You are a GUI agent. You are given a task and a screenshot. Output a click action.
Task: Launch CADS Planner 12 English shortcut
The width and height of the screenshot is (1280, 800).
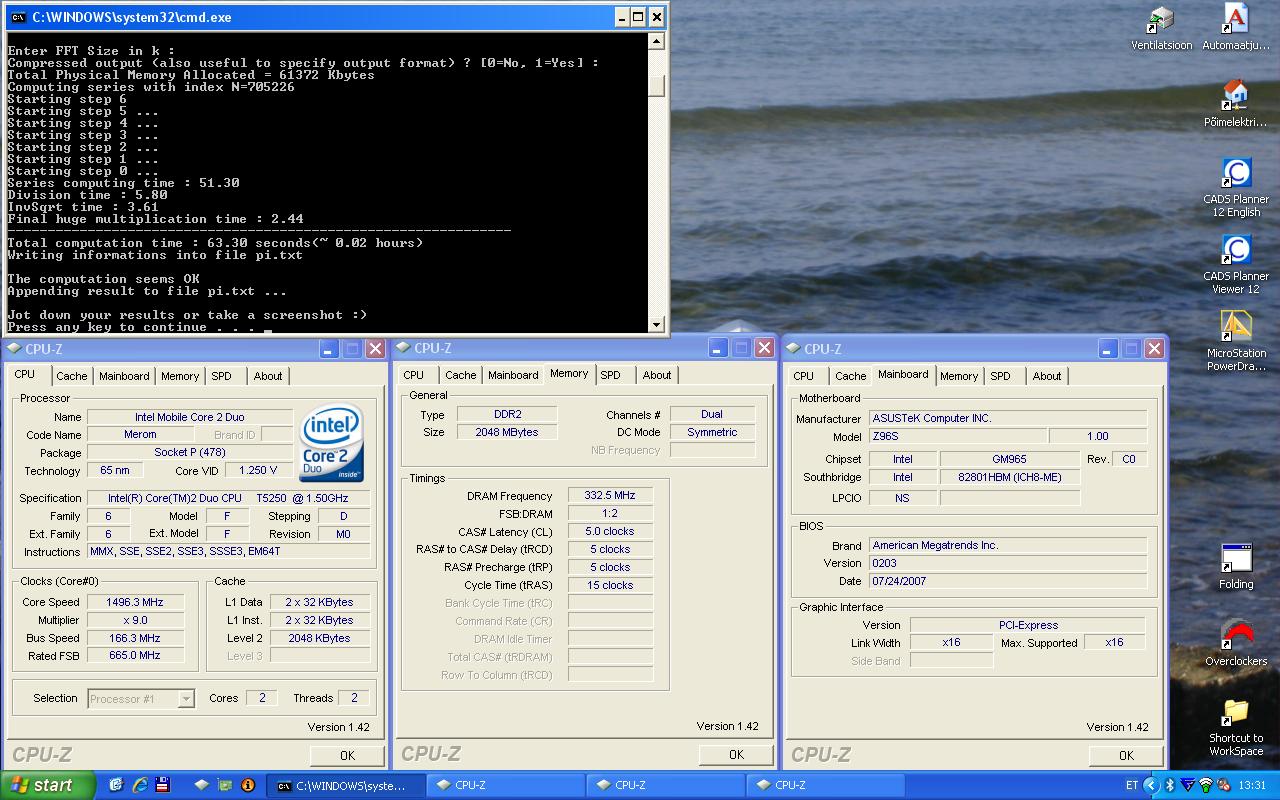pyautogui.click(x=1236, y=188)
